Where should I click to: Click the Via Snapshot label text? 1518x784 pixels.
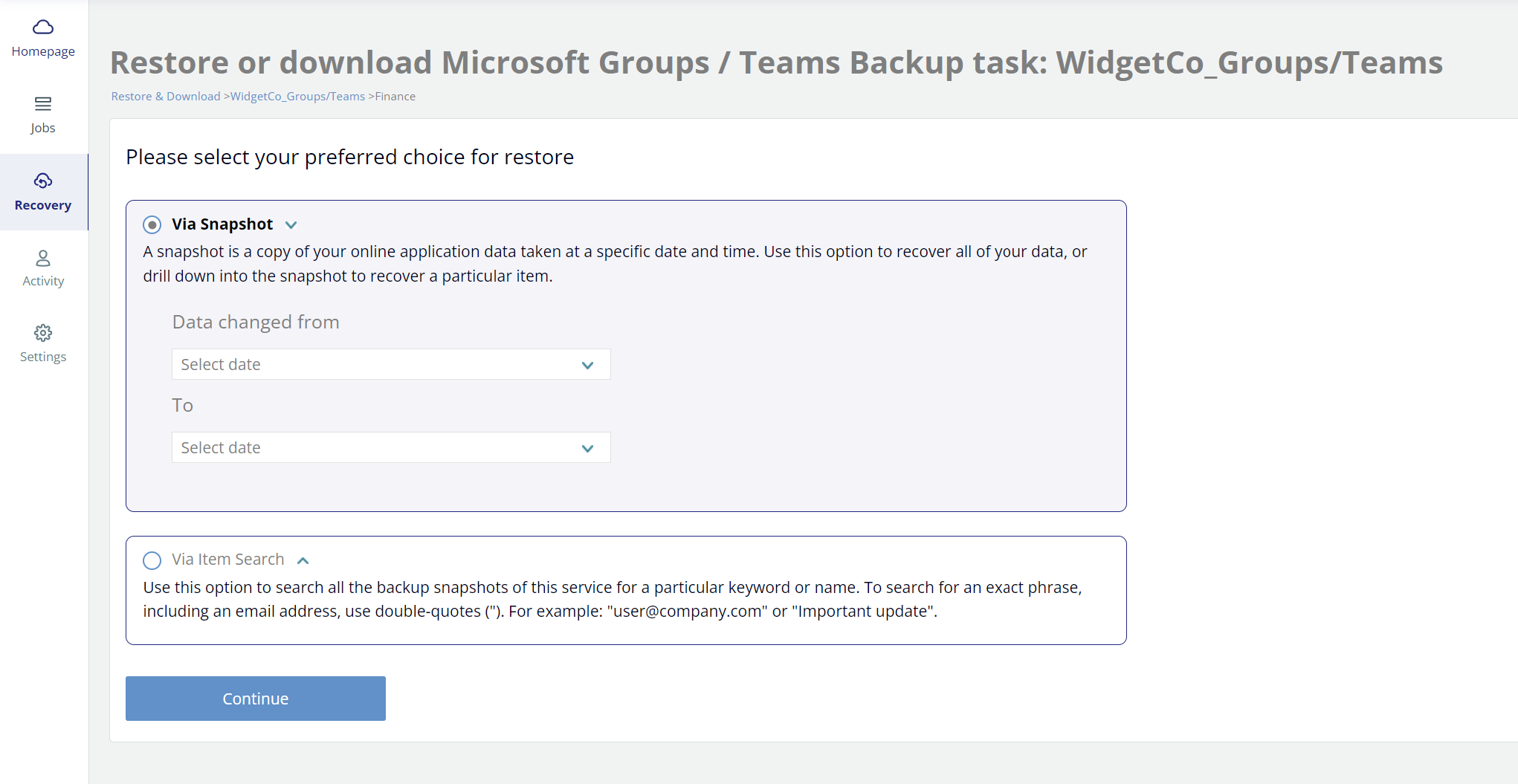tap(222, 224)
